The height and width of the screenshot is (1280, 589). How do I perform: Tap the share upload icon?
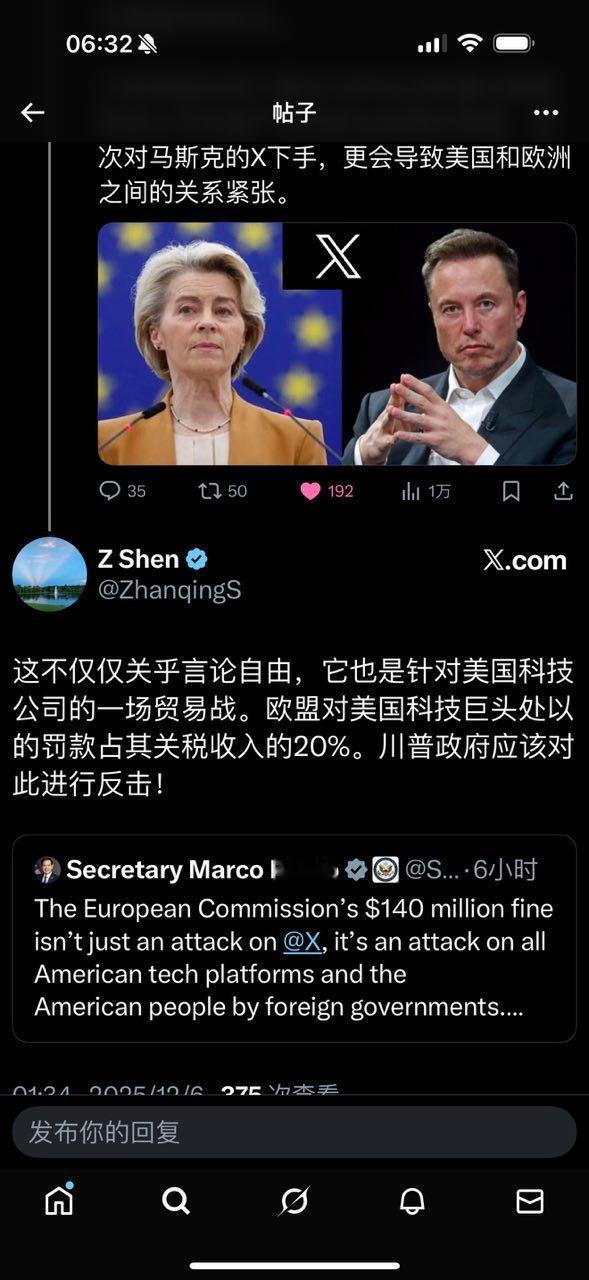[563, 491]
